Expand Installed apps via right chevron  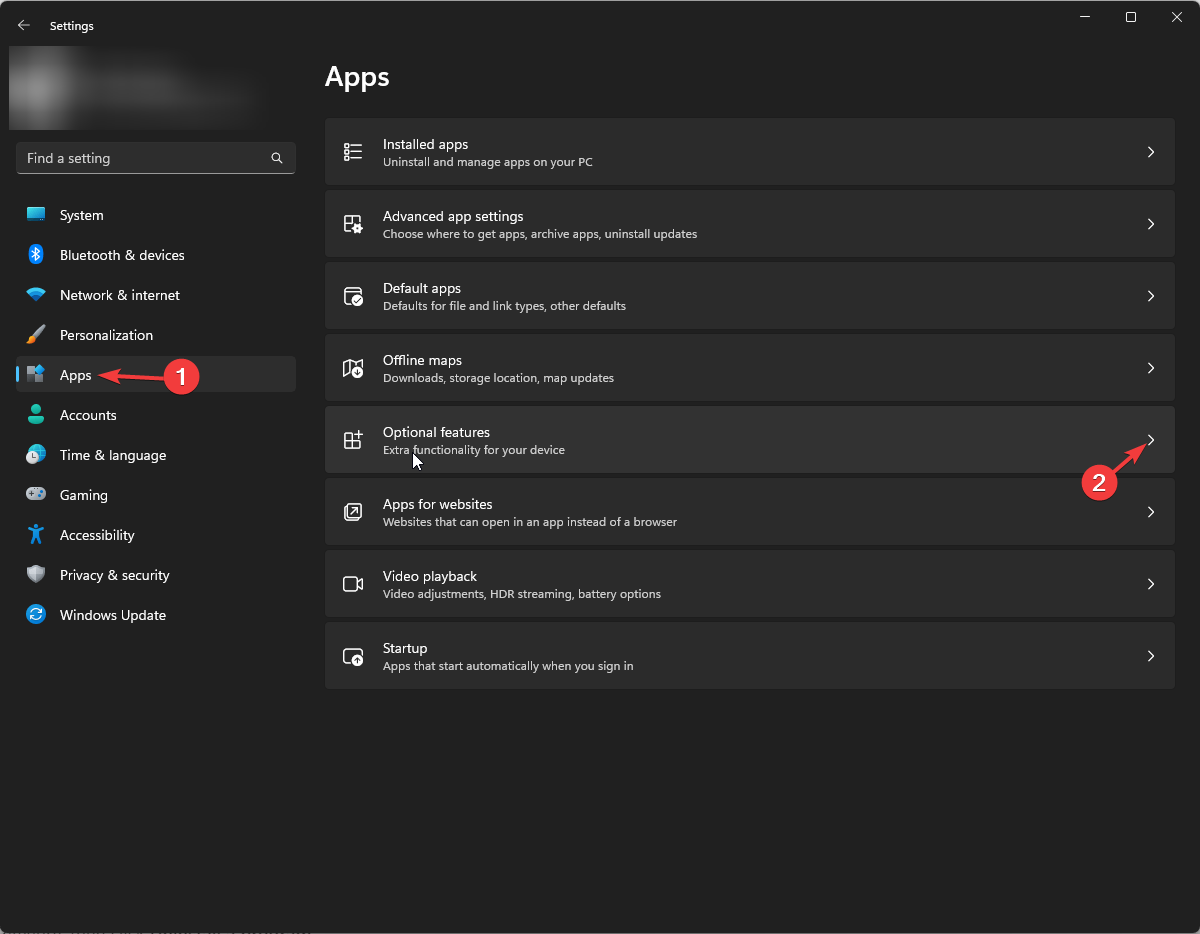coord(1151,152)
